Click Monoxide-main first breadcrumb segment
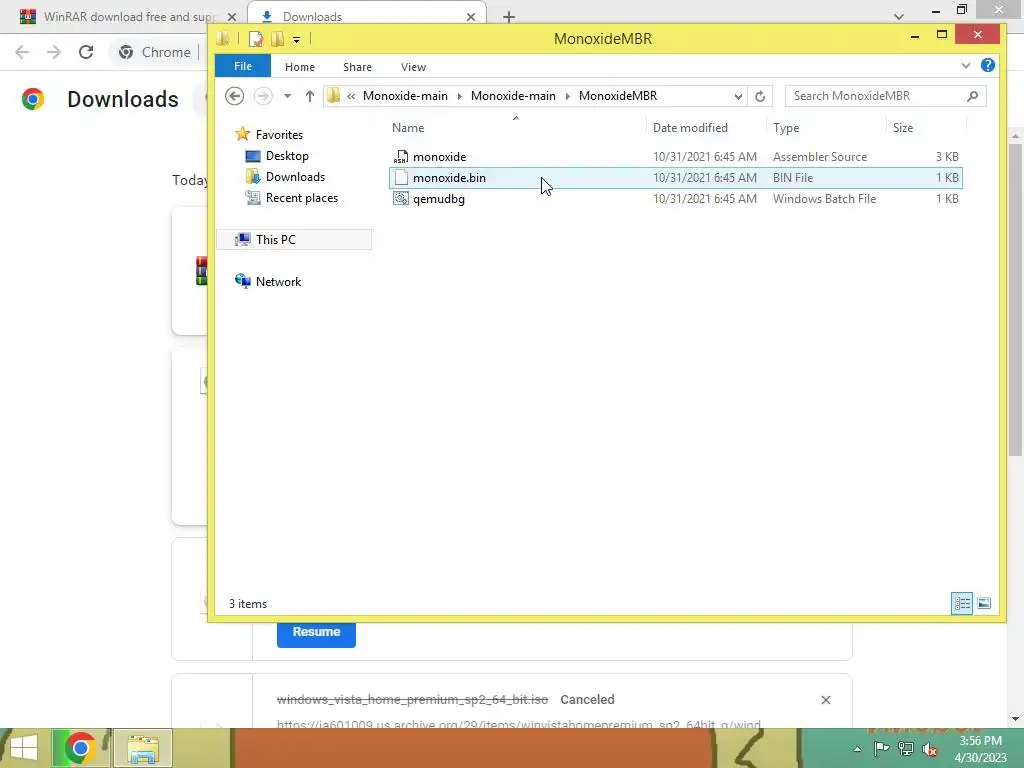Screen dimensions: 1024x768 click(405, 96)
